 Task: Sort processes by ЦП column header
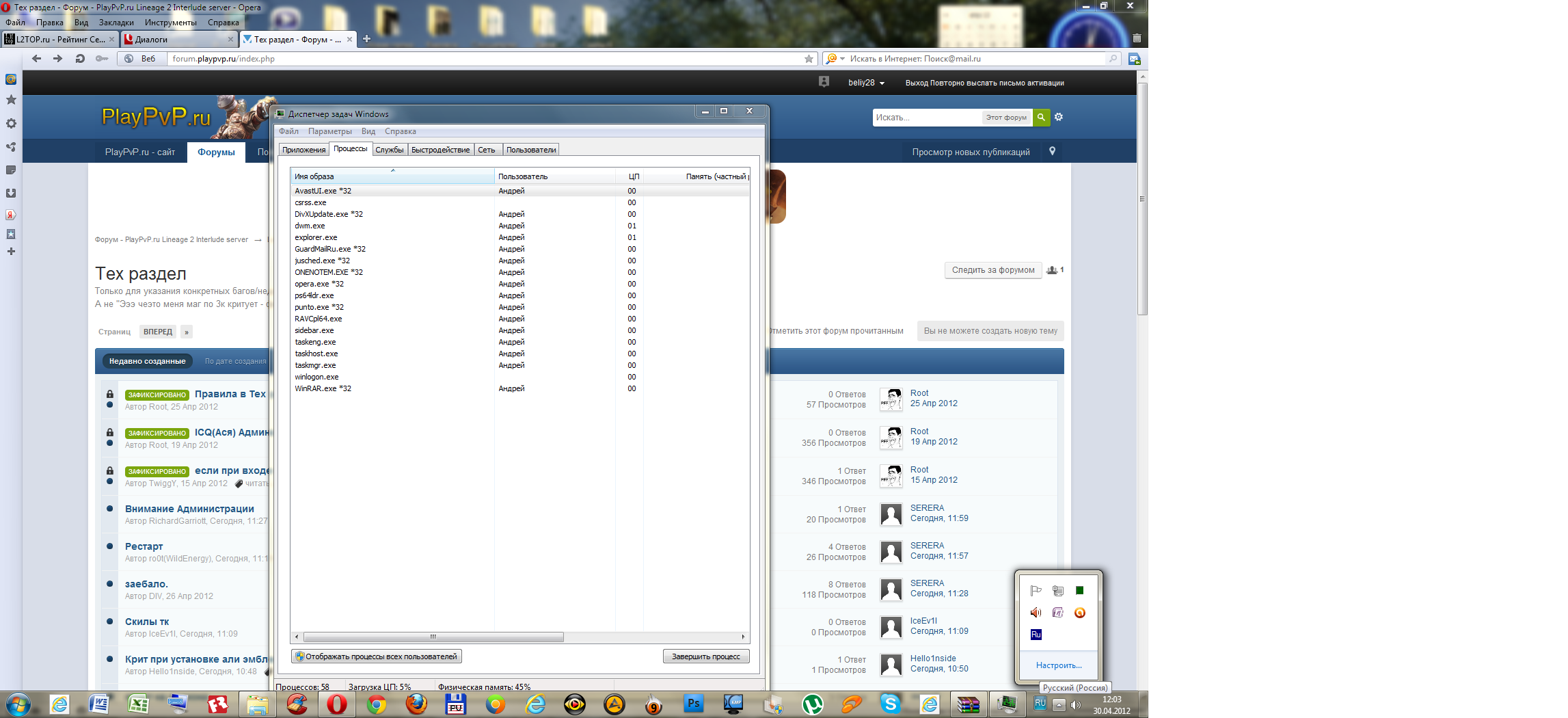point(629,176)
